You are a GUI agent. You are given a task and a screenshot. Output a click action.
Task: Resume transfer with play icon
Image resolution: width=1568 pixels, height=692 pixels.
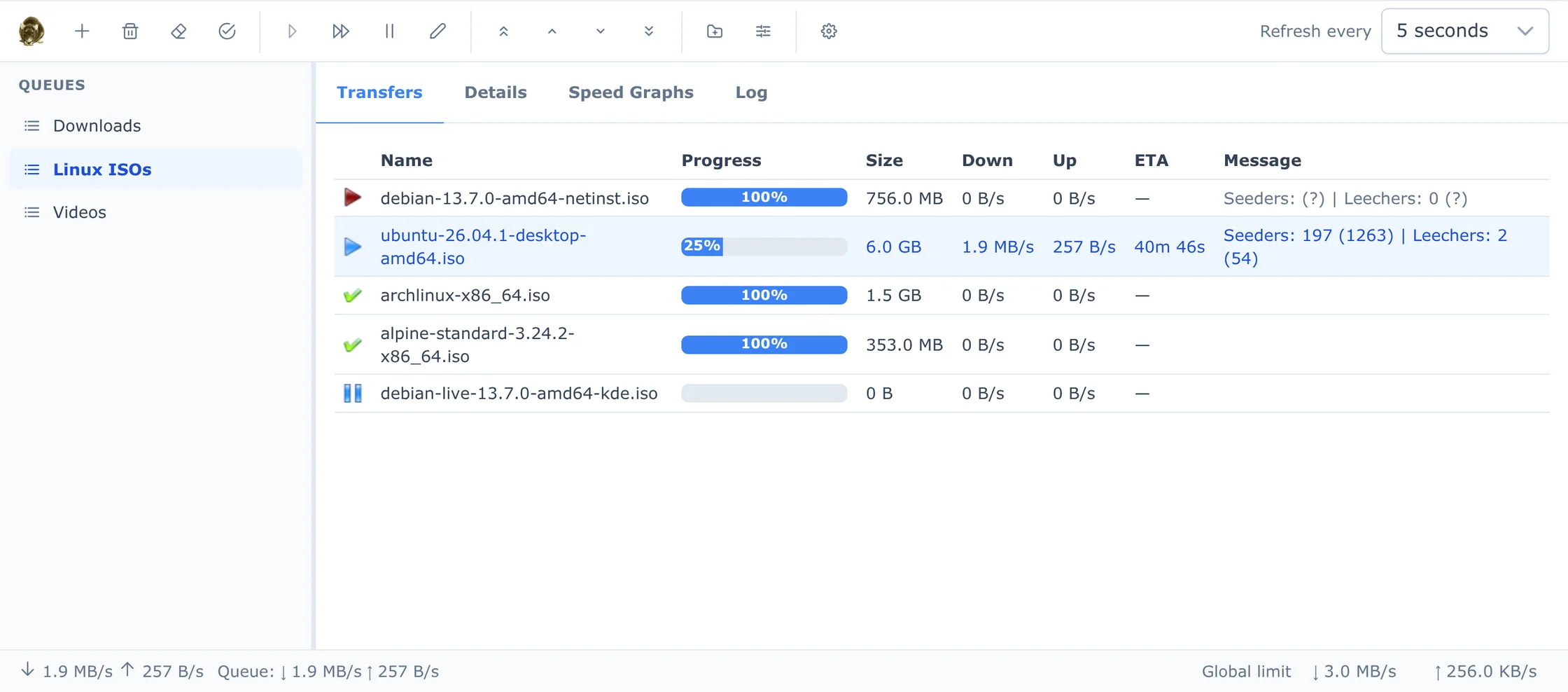tap(292, 31)
